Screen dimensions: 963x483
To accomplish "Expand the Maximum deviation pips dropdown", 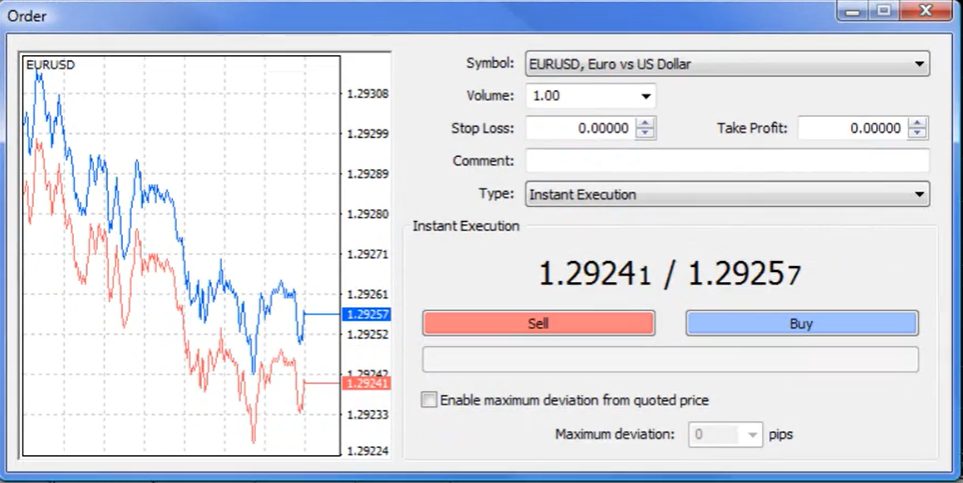I will point(753,435).
